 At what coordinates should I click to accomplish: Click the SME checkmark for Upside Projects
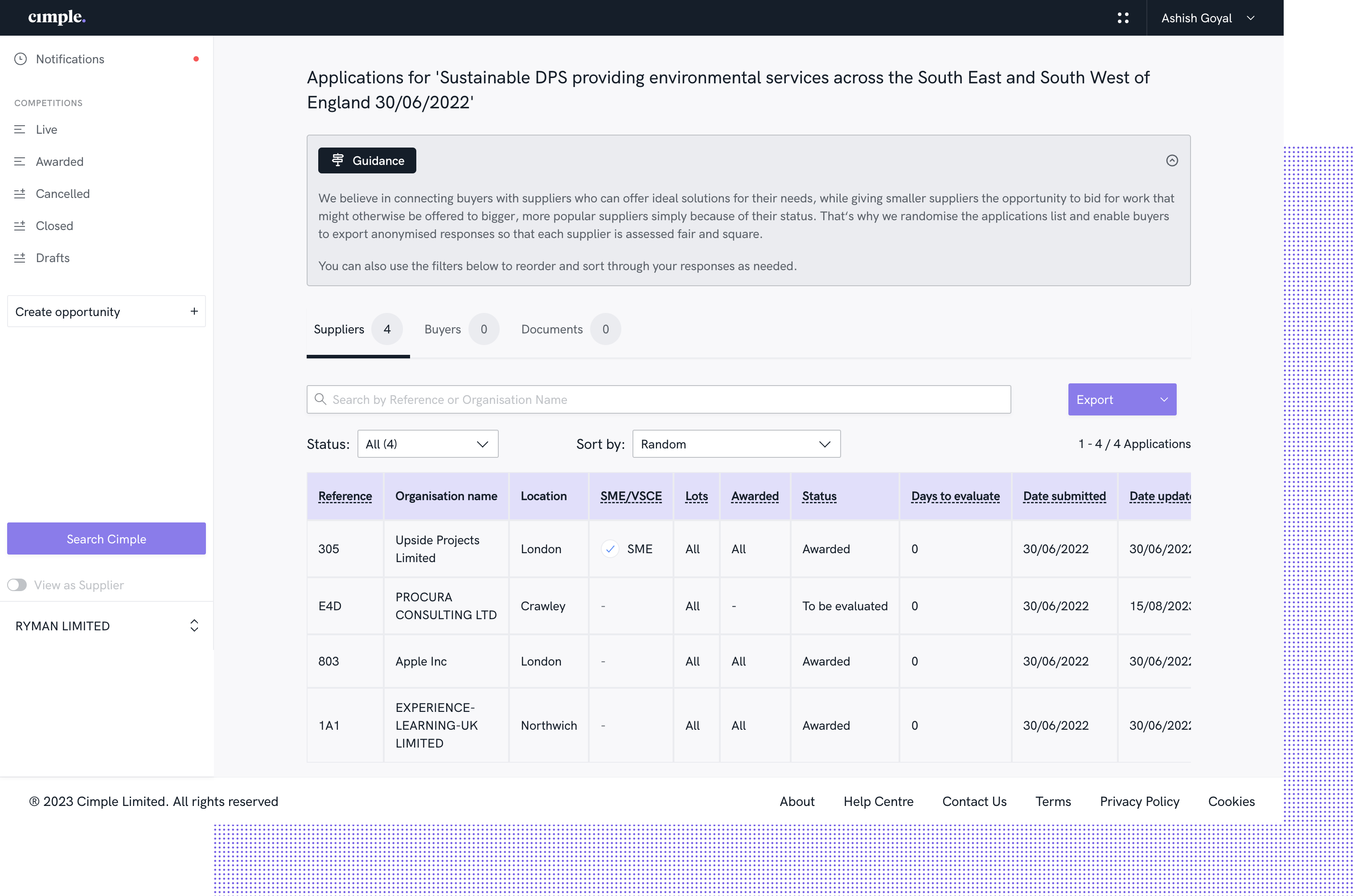pyautogui.click(x=610, y=549)
